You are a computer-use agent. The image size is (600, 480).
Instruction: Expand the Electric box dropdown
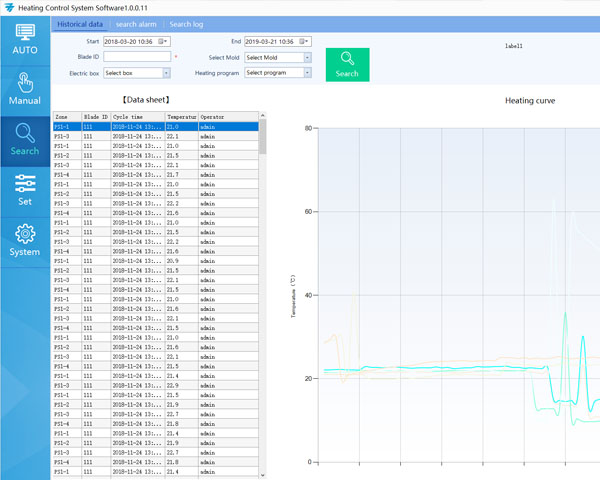click(166, 73)
